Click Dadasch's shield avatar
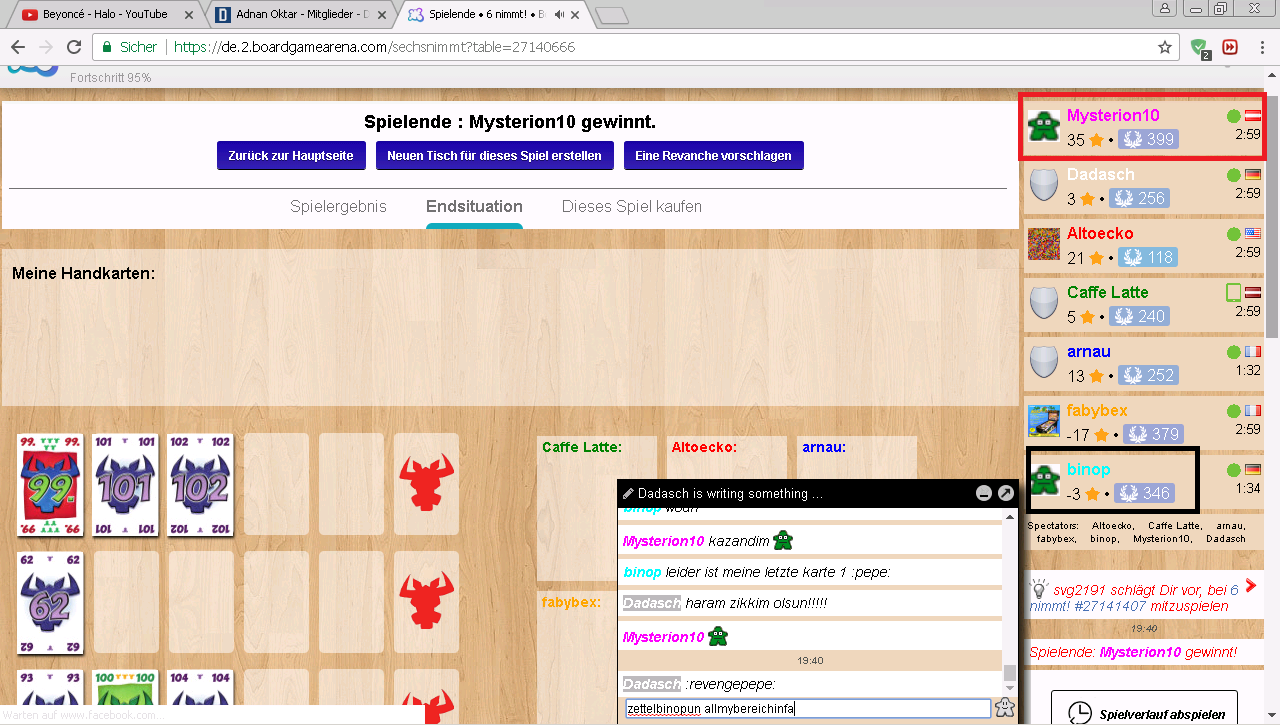 coord(1044,185)
